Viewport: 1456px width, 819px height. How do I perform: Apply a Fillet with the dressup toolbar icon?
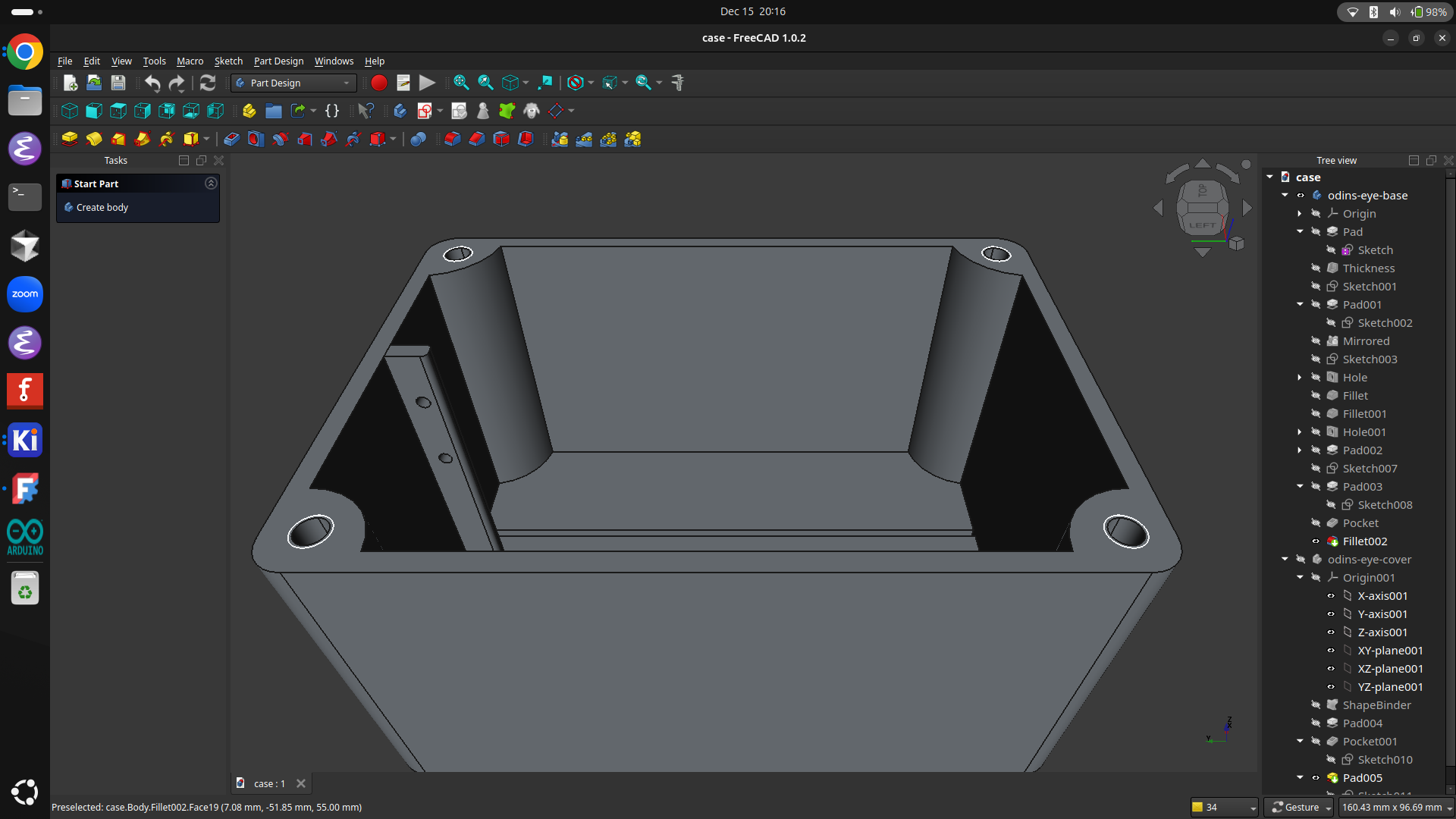(x=453, y=139)
